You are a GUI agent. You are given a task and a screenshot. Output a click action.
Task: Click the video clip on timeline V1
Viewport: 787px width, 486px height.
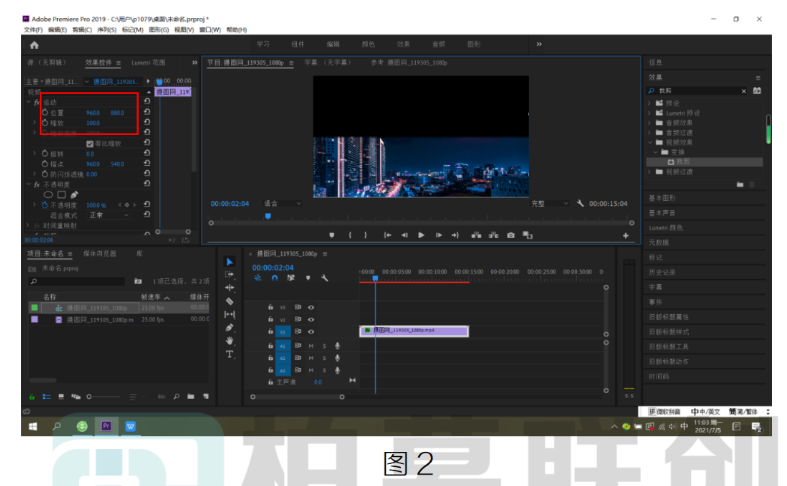point(414,331)
